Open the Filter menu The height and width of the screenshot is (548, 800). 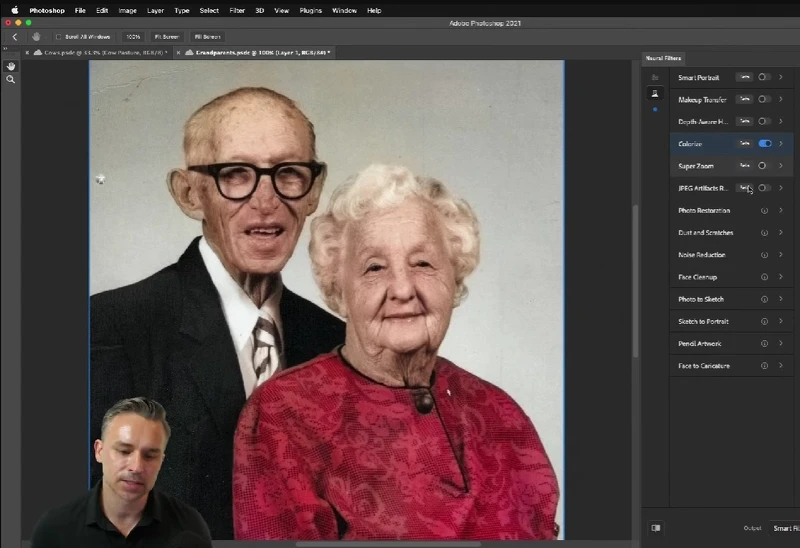pos(236,10)
